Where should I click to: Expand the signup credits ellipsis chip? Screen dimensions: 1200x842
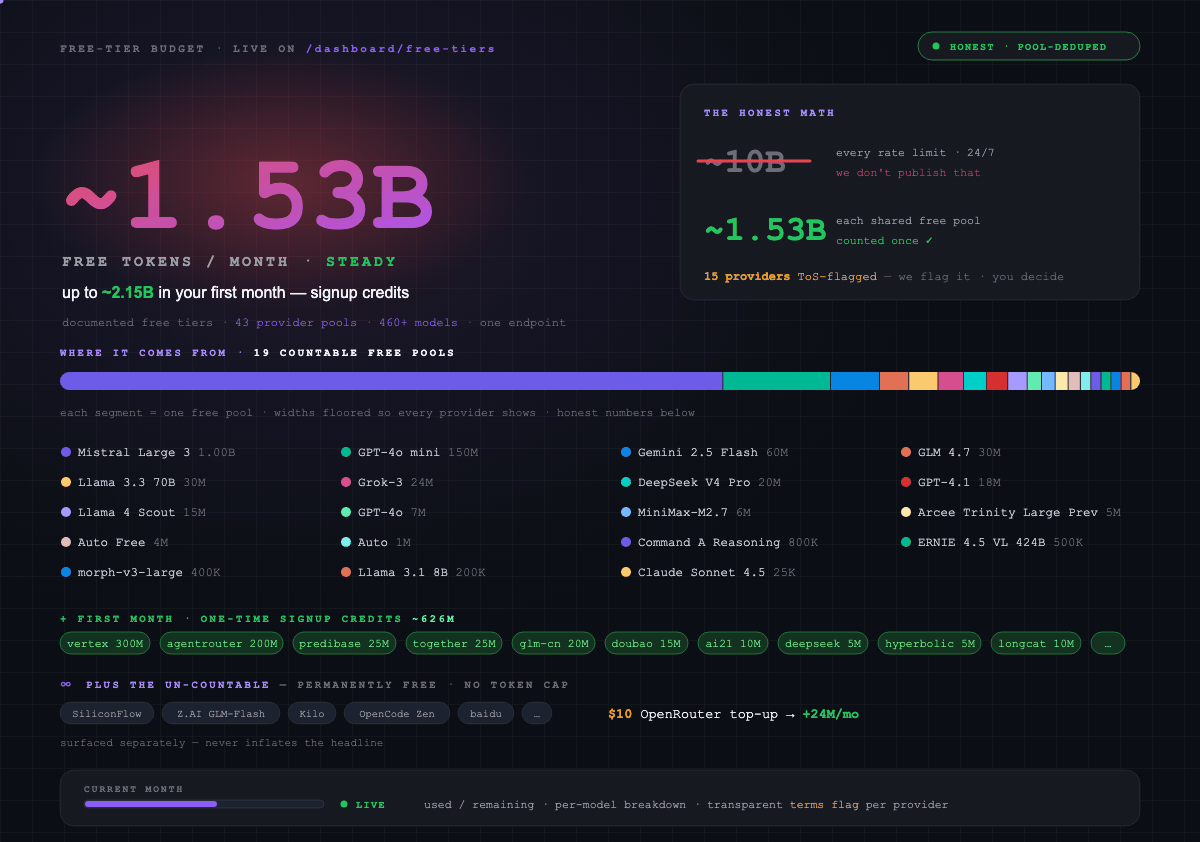pyautogui.click(x=1108, y=643)
